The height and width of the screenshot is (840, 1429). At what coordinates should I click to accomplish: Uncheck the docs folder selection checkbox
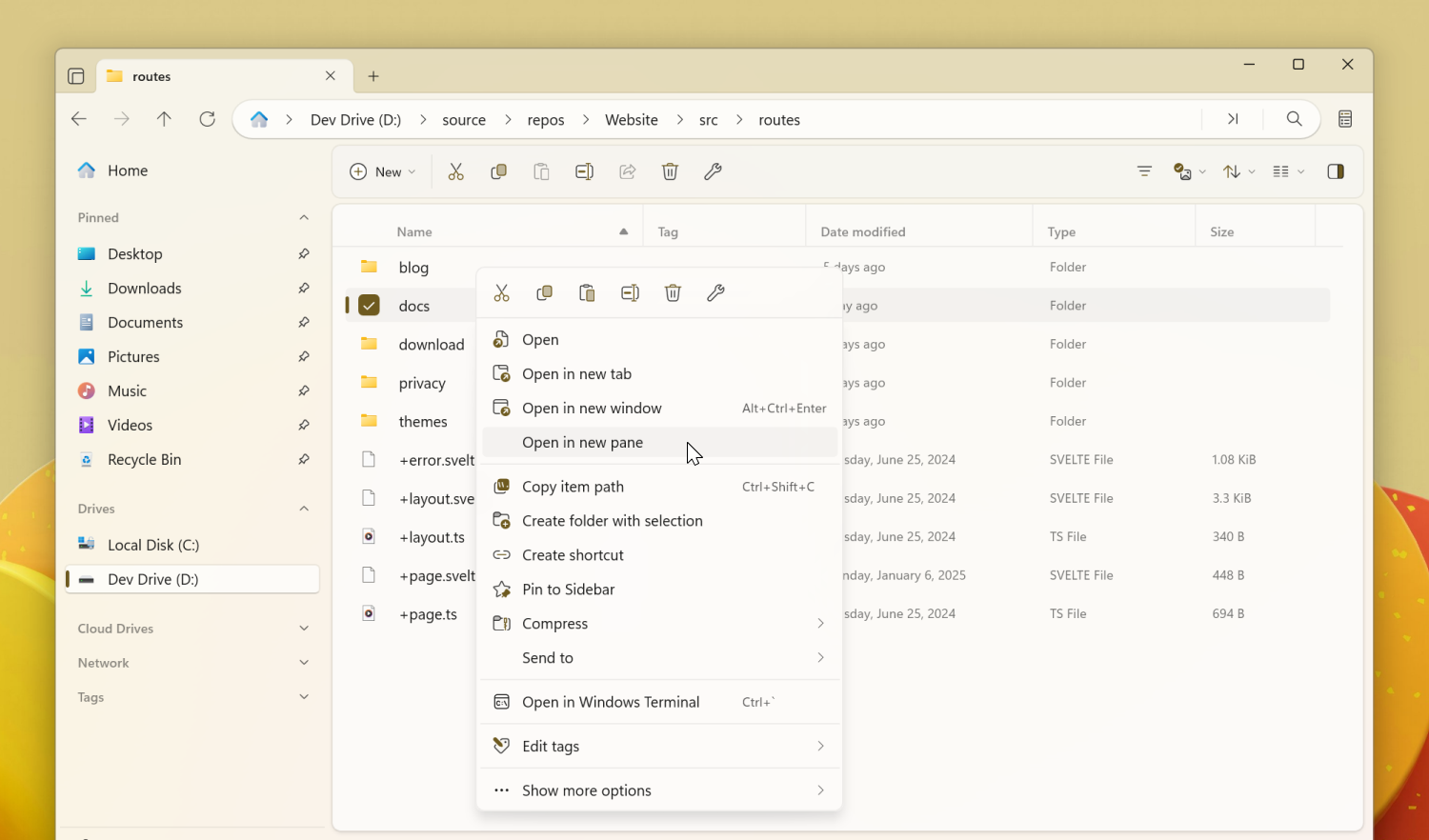(370, 306)
